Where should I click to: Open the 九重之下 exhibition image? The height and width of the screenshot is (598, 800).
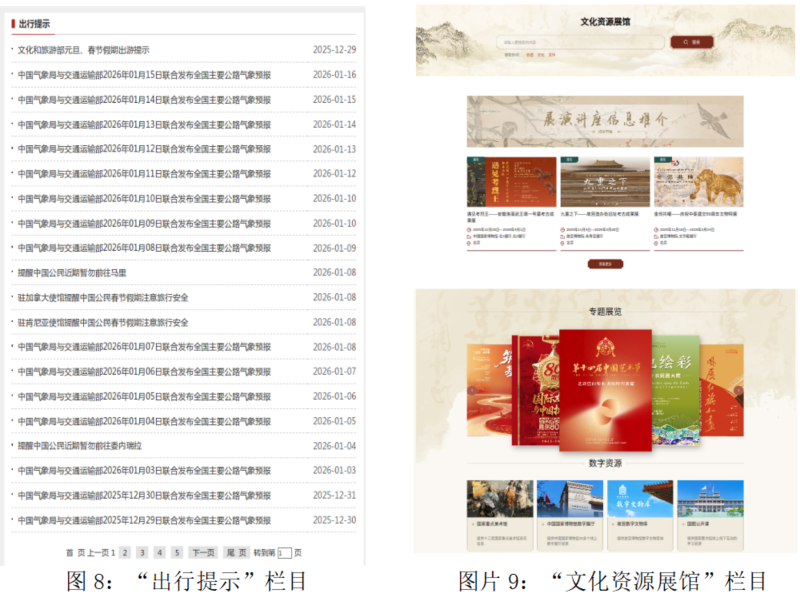(605, 182)
